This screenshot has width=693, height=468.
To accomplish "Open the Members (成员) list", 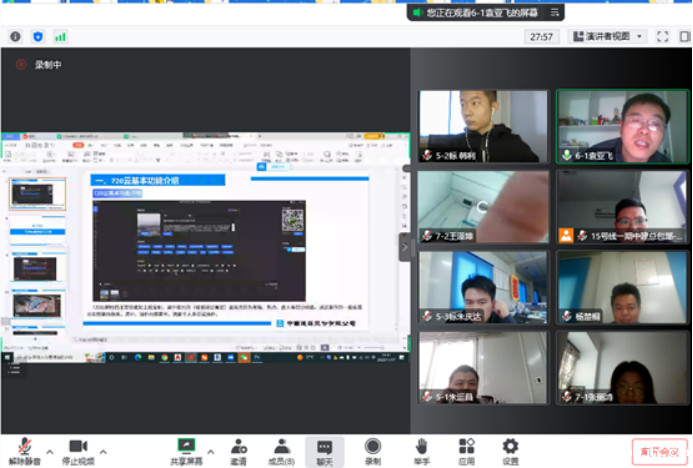I will tap(283, 450).
